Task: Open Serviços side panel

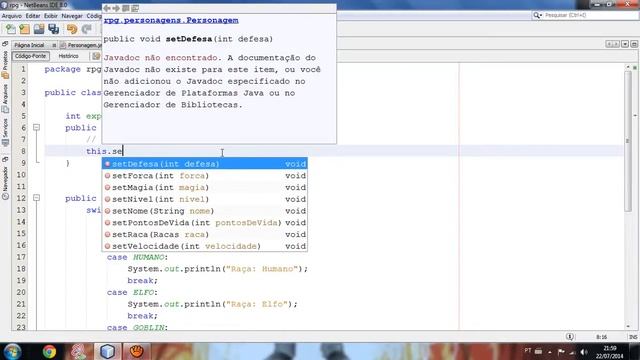Action: pos(5,132)
